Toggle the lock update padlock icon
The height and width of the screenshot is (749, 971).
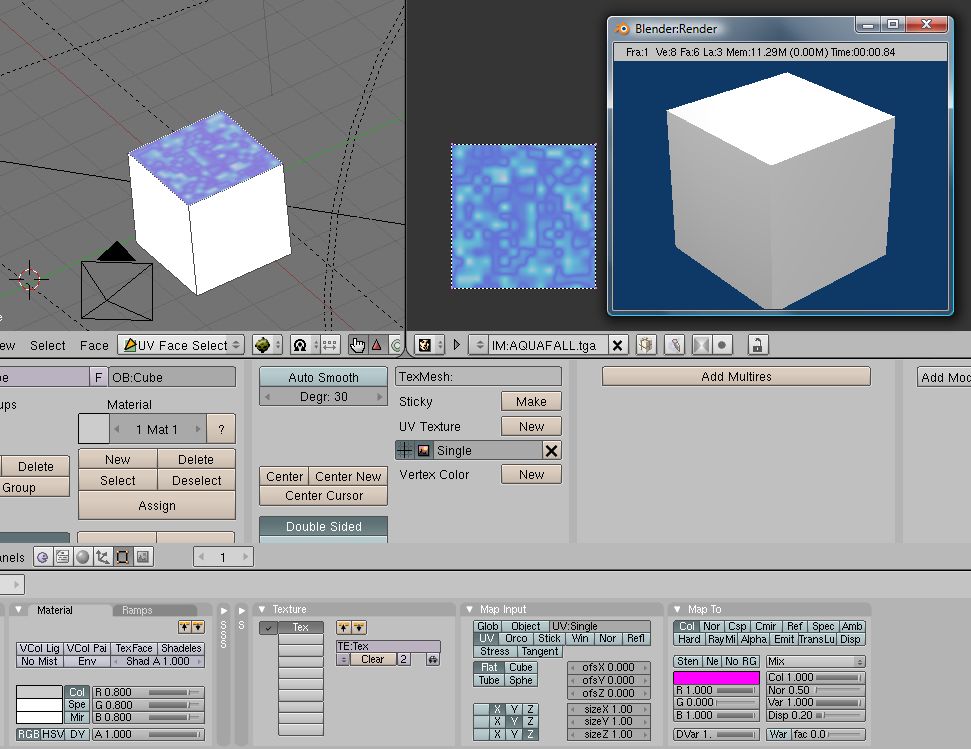click(x=757, y=345)
